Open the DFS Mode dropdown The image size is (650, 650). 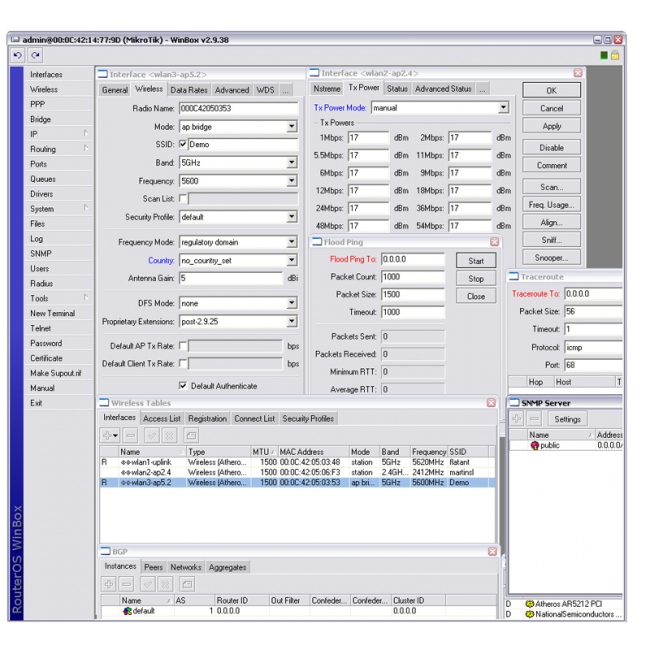pos(292,303)
